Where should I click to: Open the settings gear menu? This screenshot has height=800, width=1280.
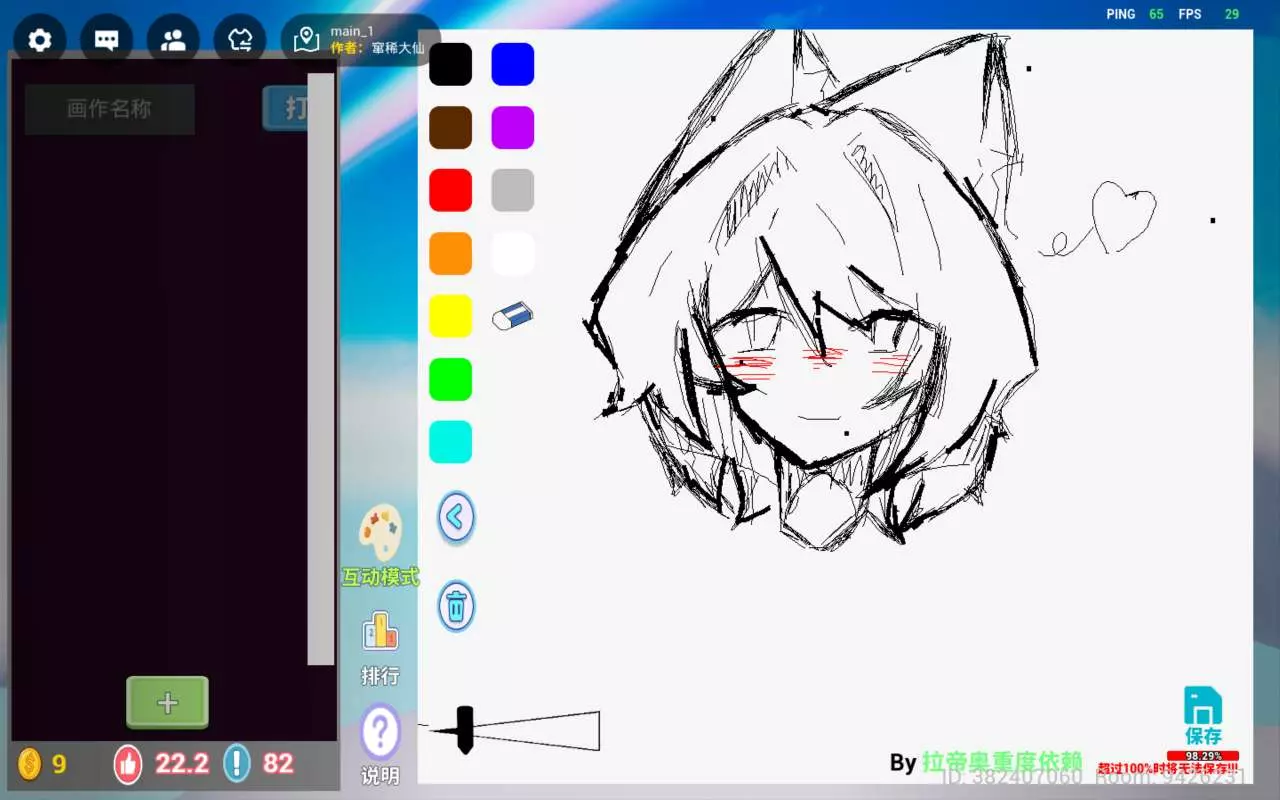[40, 40]
